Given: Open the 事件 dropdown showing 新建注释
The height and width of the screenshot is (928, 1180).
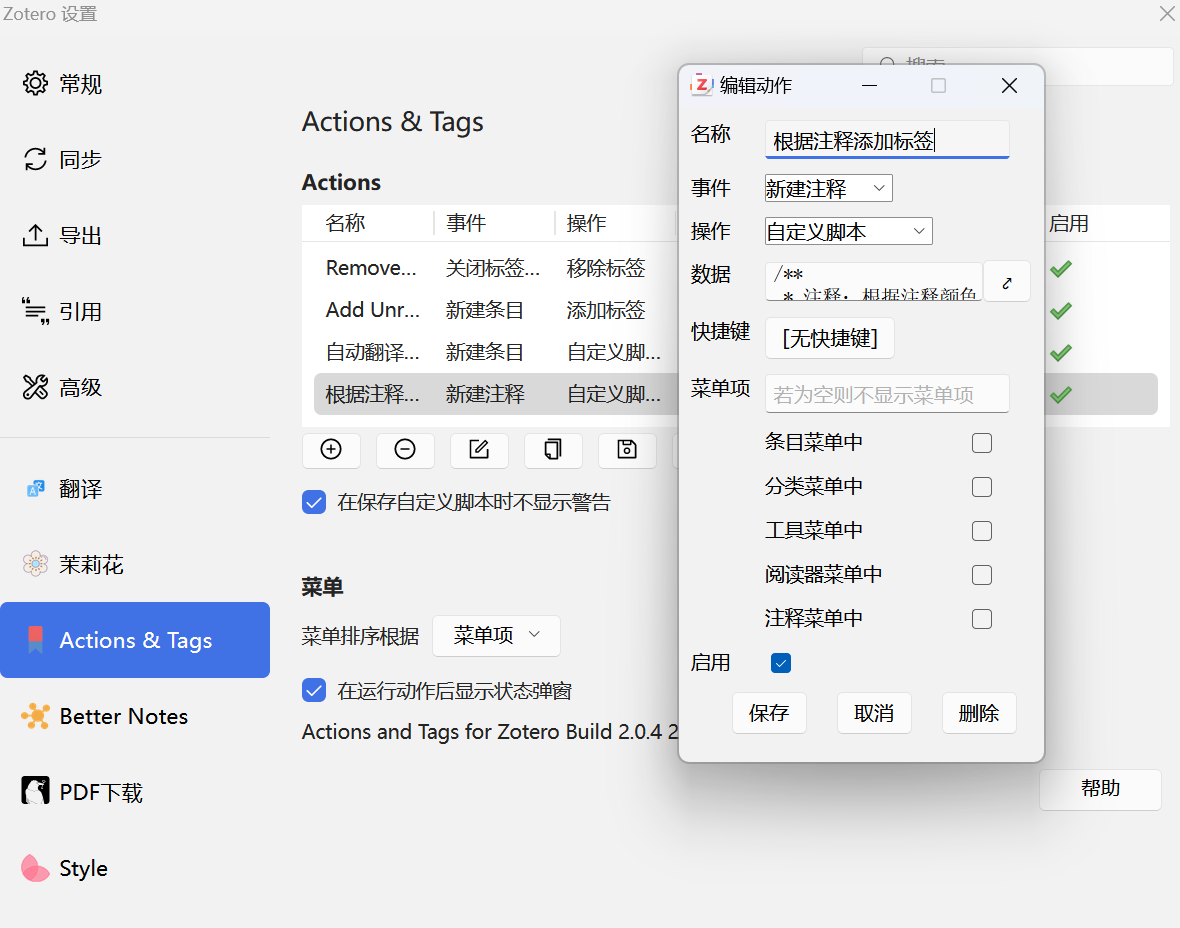Looking at the screenshot, I should coord(828,189).
